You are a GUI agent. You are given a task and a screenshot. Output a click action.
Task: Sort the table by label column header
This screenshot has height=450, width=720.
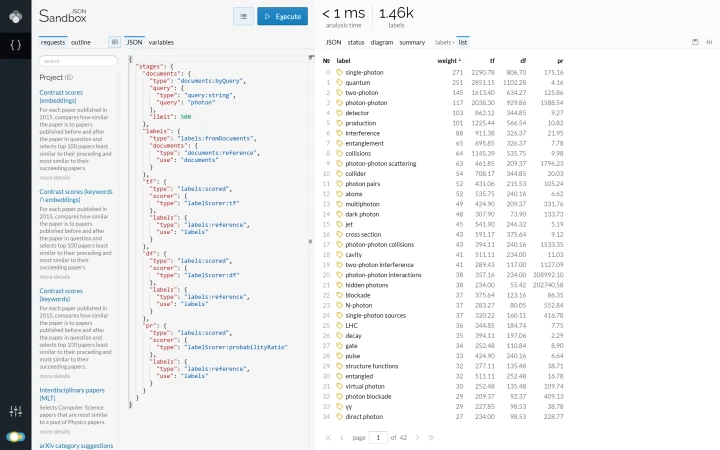pyautogui.click(x=343, y=61)
